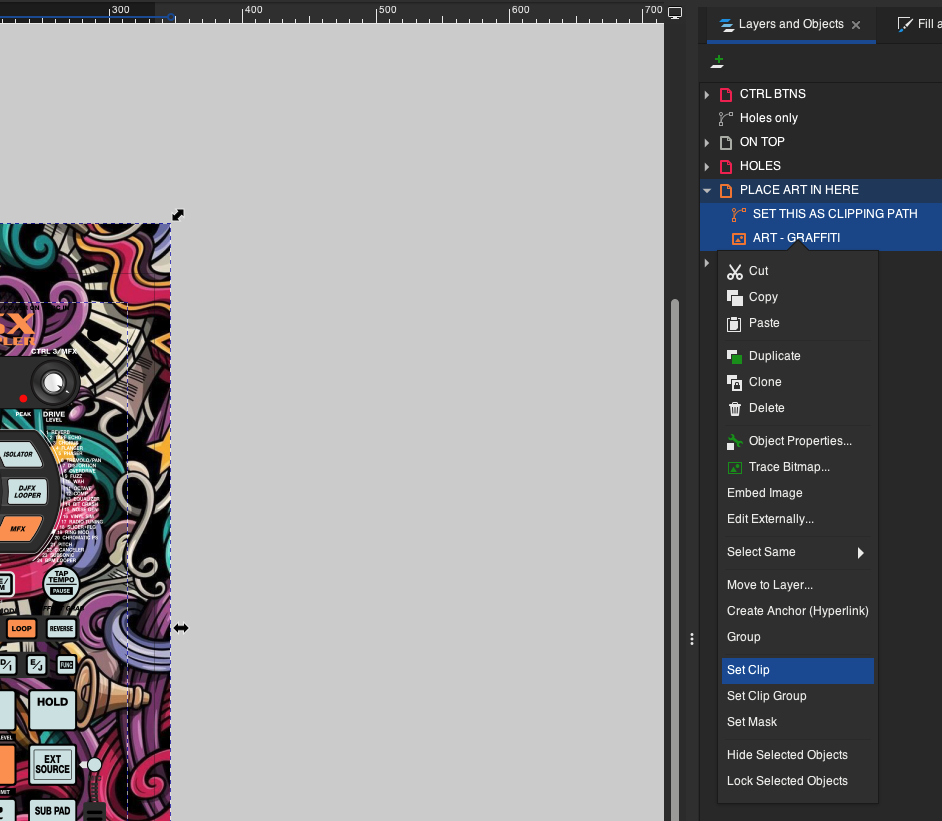The image size is (942, 821).
Task: Click the Clone icon in menu
Action: coord(735,382)
